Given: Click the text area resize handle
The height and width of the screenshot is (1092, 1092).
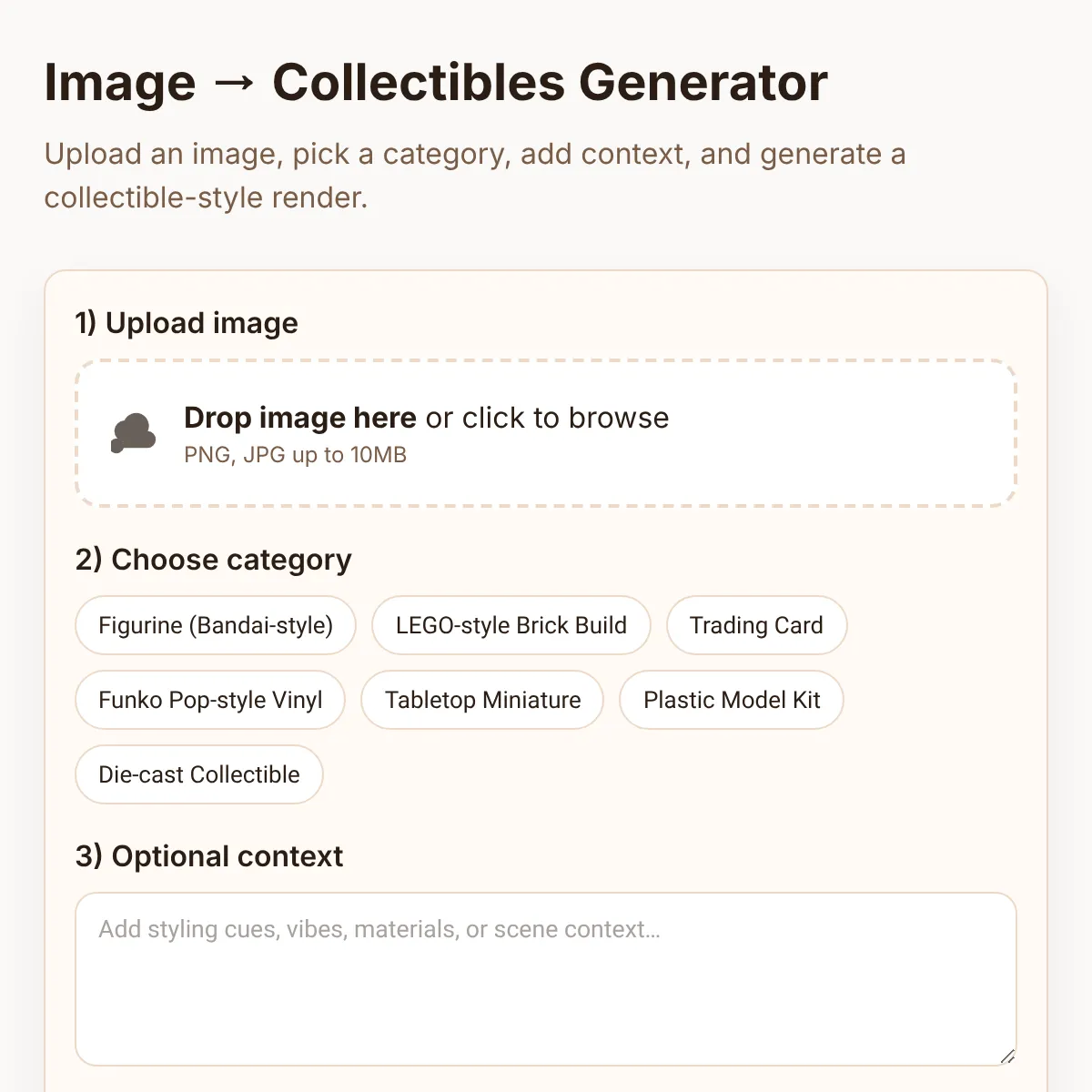Looking at the screenshot, I should (1006, 1056).
